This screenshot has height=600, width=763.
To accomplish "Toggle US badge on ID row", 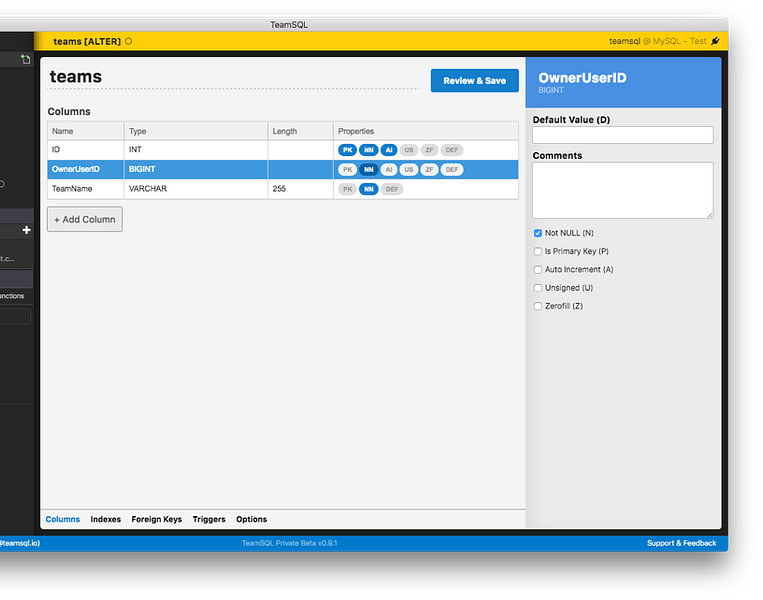I will click(409, 150).
